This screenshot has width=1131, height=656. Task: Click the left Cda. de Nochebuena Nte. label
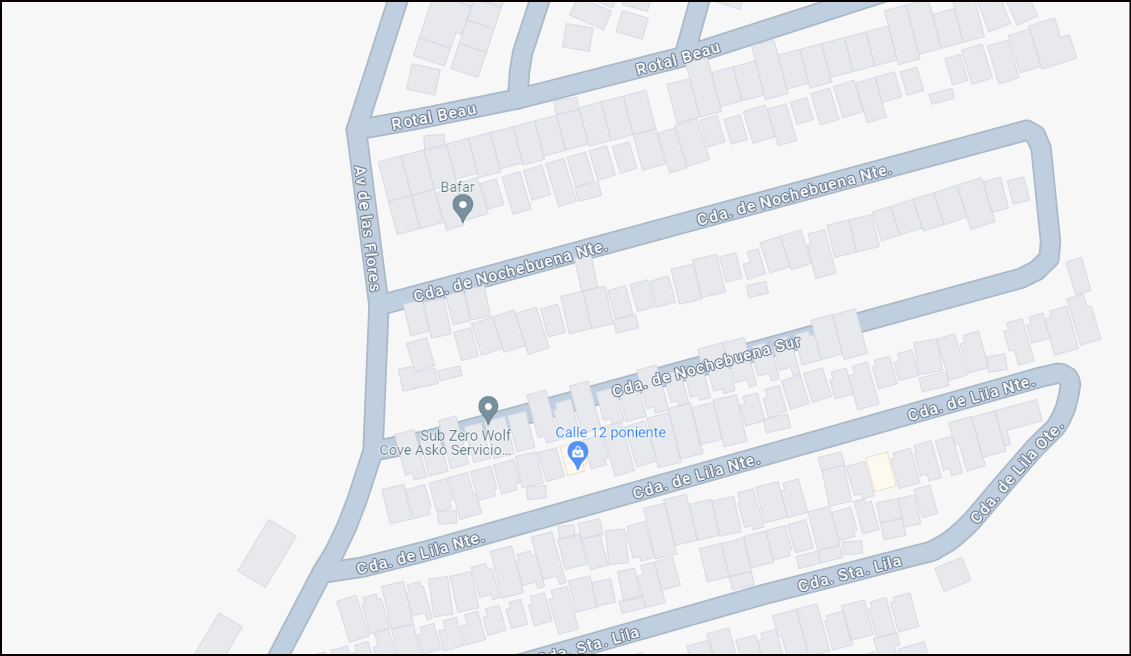point(511,271)
